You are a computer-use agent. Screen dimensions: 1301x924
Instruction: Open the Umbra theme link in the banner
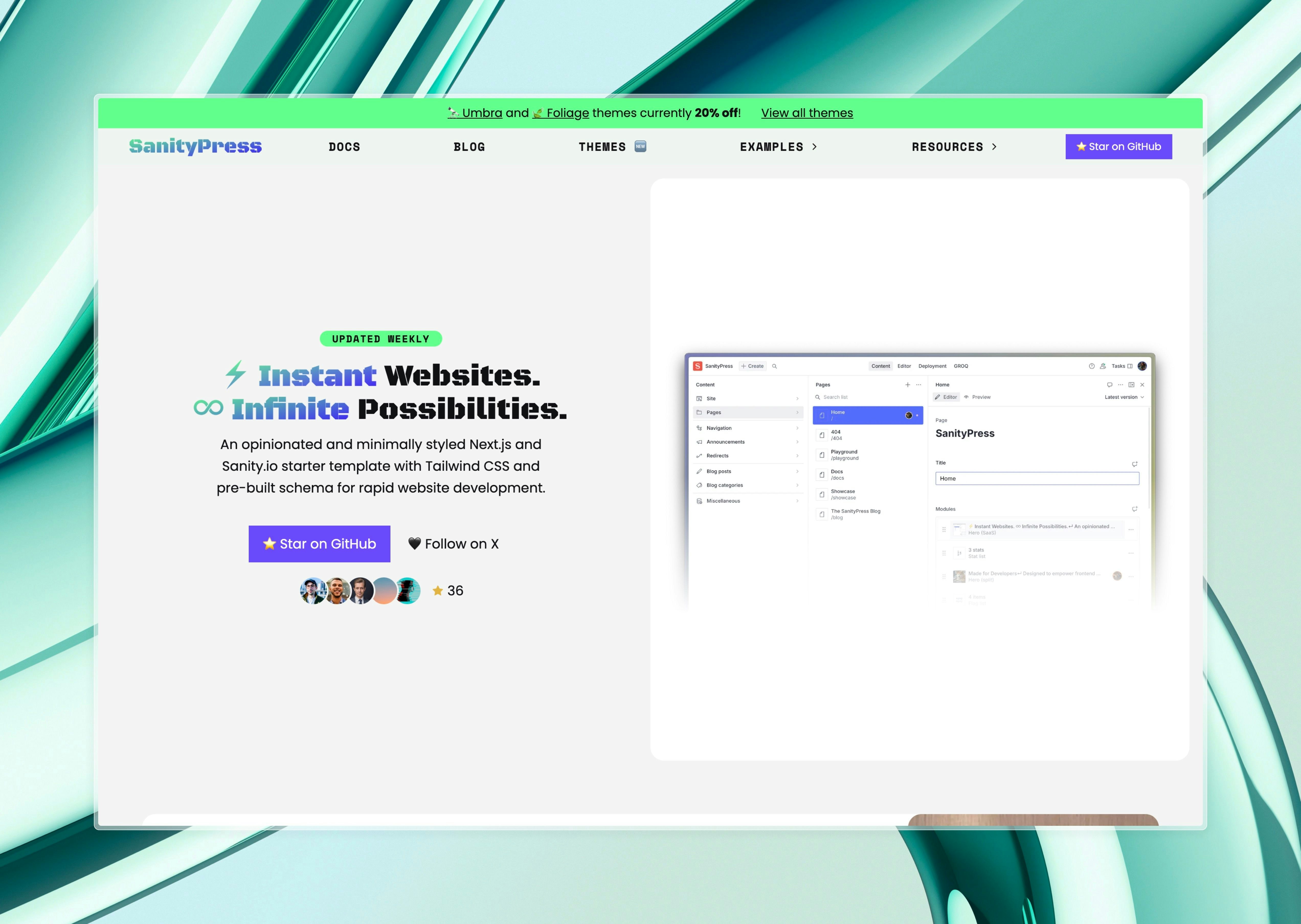(x=475, y=113)
